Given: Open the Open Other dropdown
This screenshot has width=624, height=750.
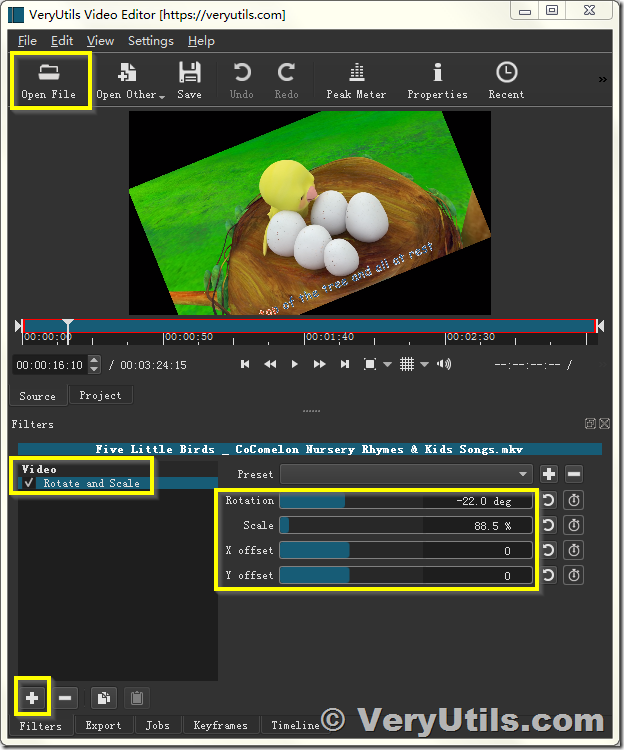Looking at the screenshot, I should coord(131,80).
